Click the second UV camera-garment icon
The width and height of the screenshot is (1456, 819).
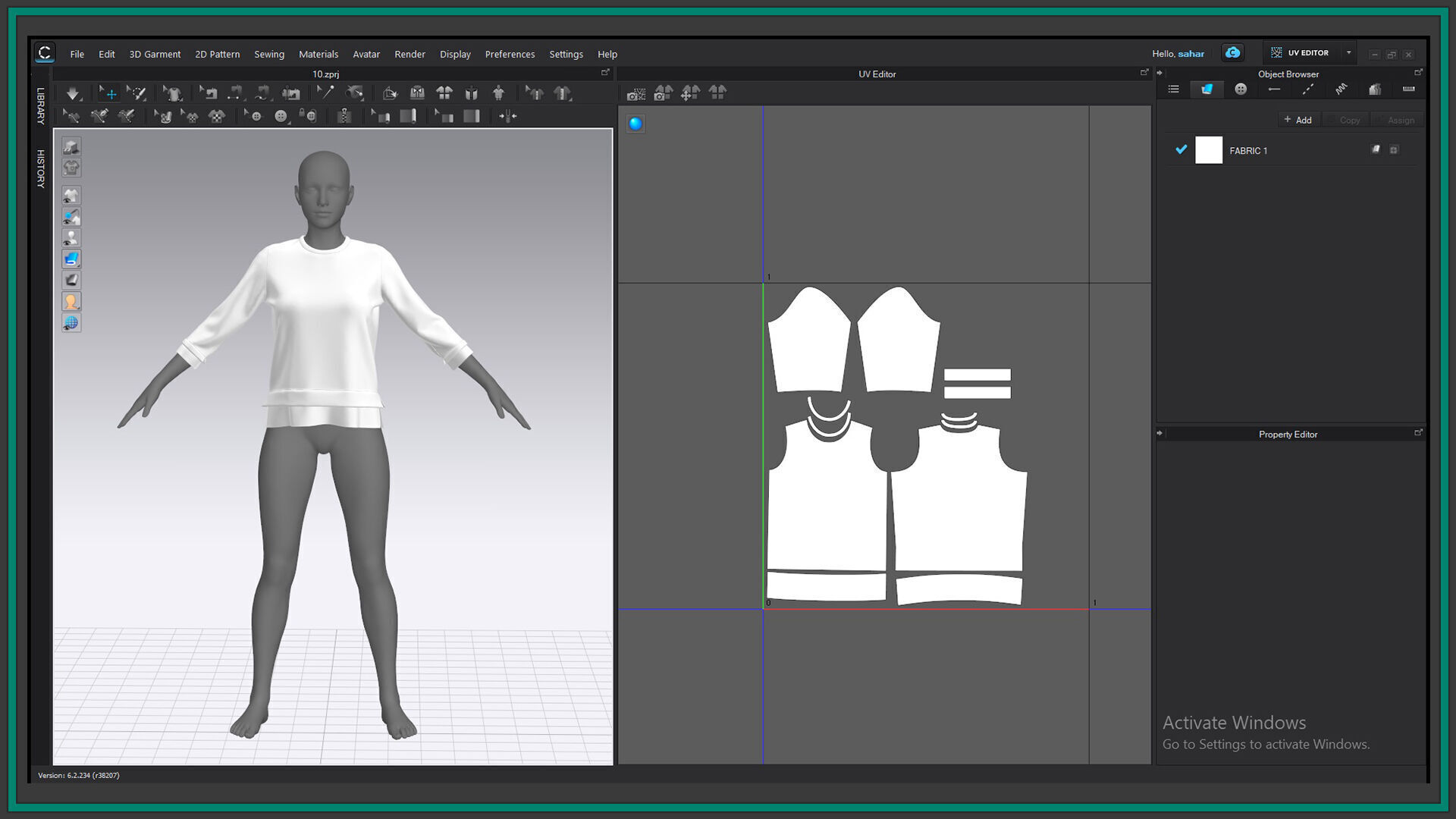click(664, 93)
